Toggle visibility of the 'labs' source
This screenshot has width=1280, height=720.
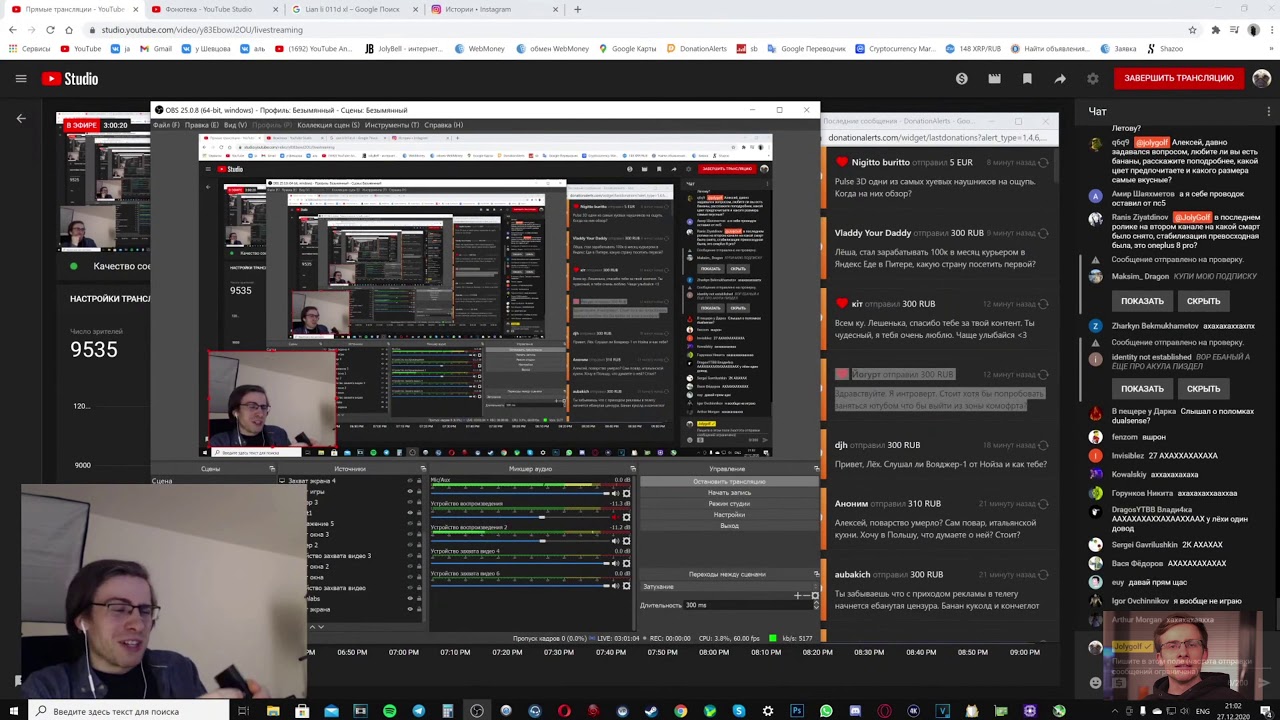pyautogui.click(x=410, y=599)
